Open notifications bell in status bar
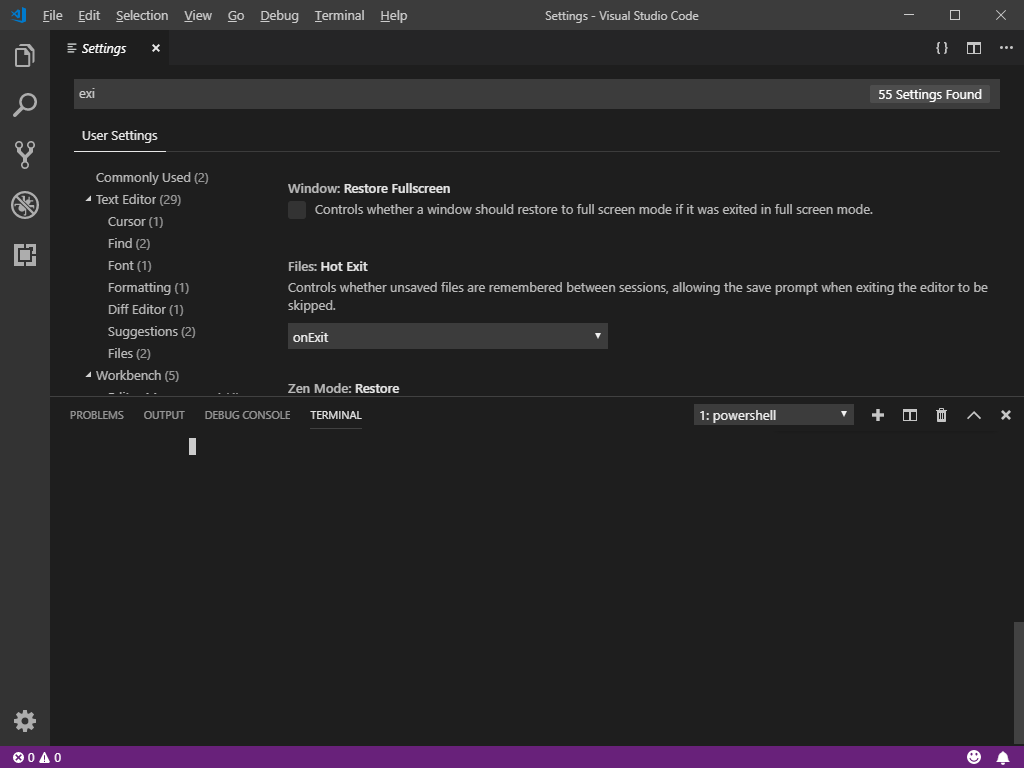The image size is (1024, 768). point(1004,757)
